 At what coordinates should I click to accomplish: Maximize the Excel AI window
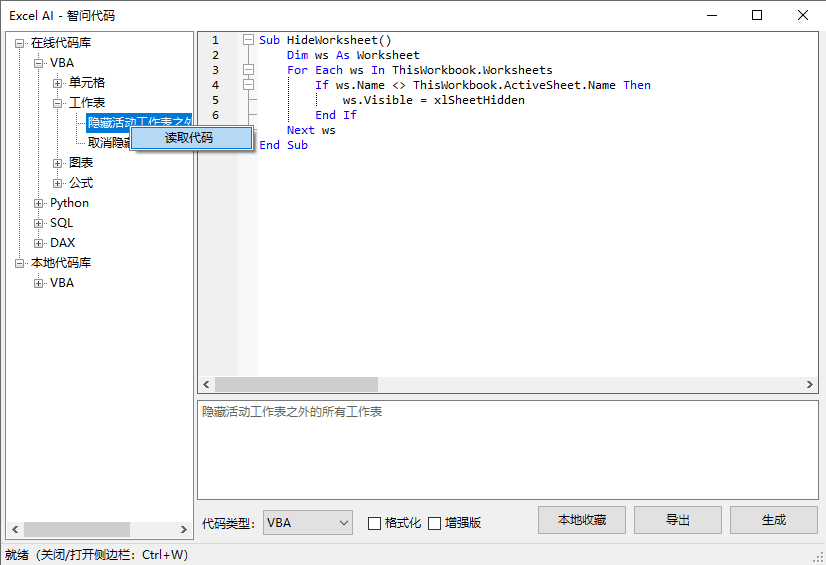click(x=757, y=15)
